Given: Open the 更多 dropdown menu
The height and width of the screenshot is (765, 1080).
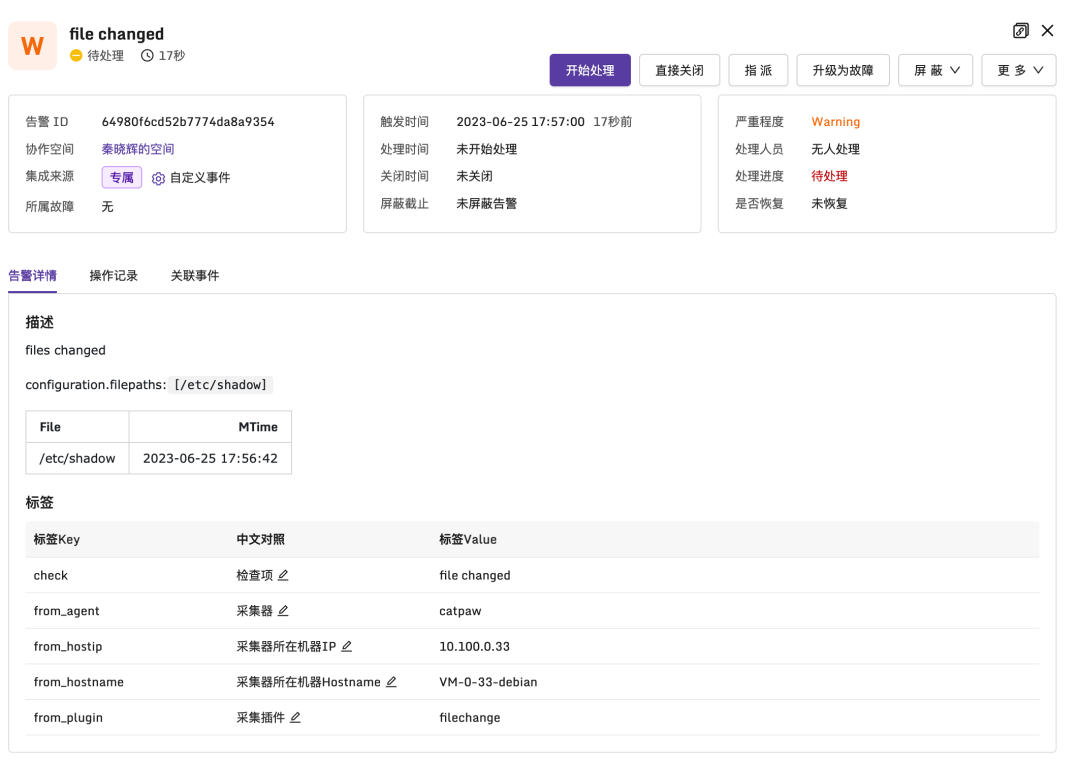Looking at the screenshot, I should coord(1018,70).
